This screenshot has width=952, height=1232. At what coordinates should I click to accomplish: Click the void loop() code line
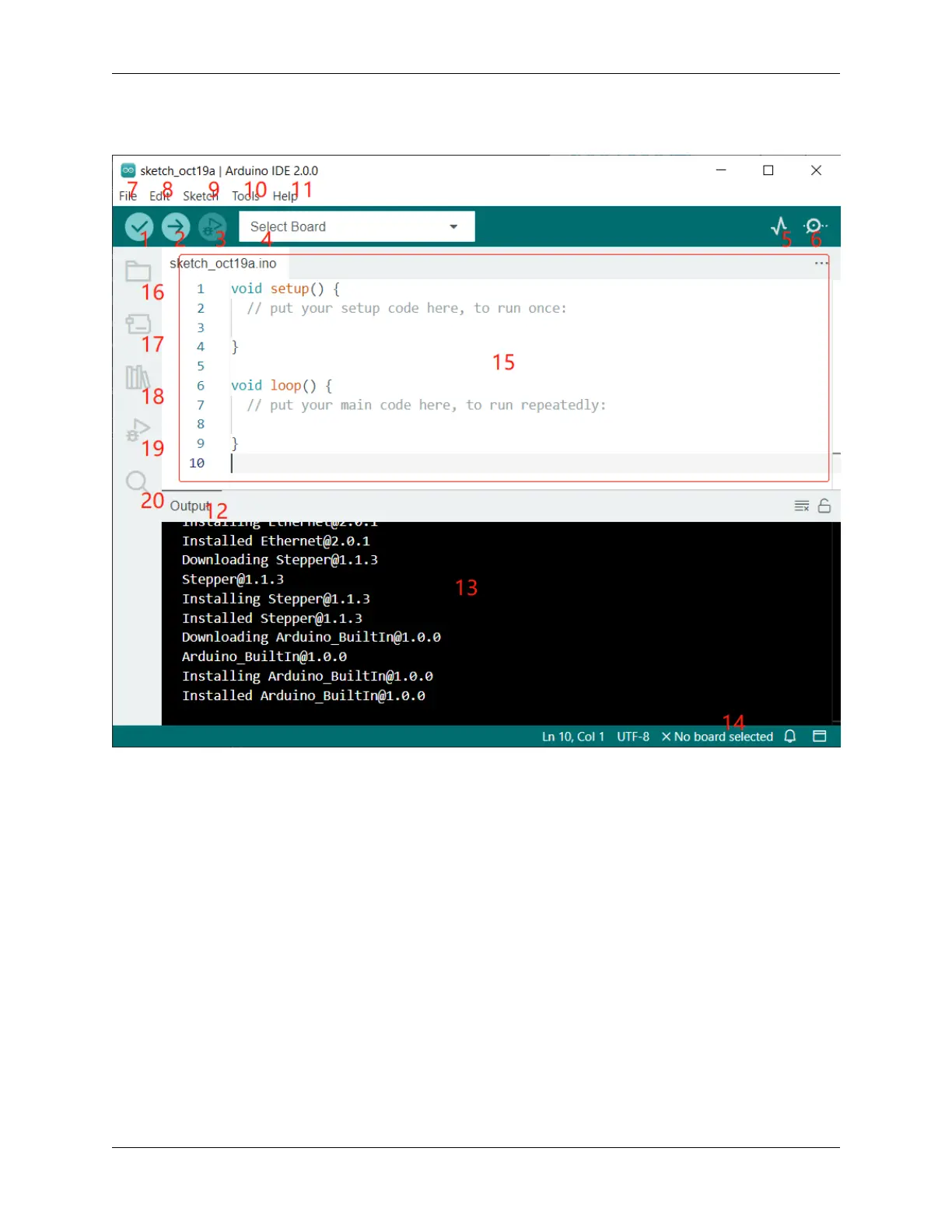tap(282, 386)
